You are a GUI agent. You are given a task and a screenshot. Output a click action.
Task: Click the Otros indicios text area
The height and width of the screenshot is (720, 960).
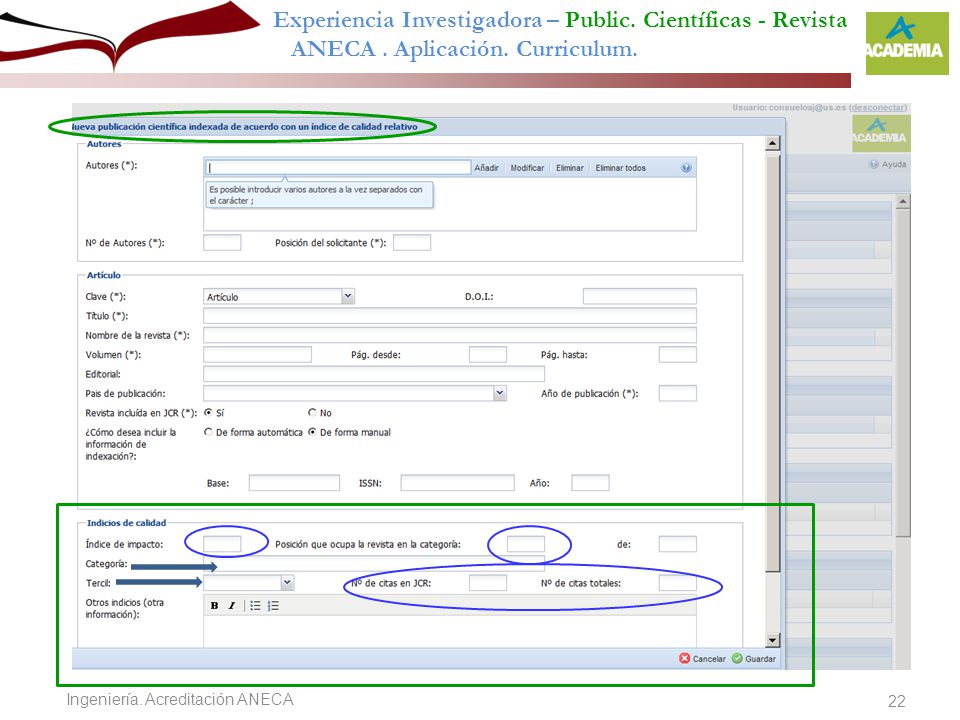point(449,631)
